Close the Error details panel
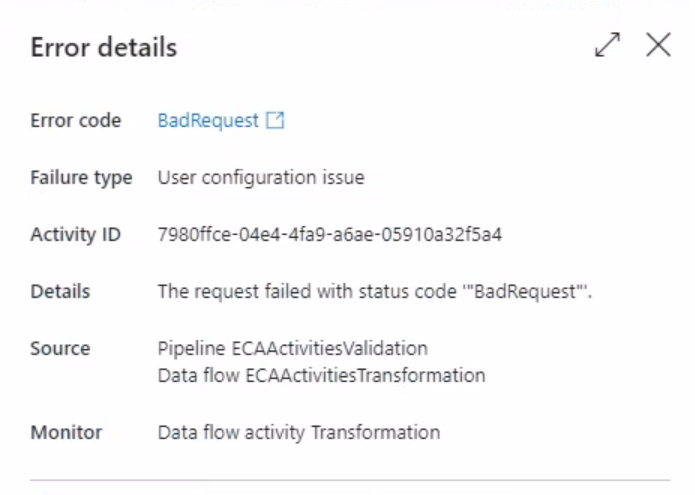 [x=658, y=45]
